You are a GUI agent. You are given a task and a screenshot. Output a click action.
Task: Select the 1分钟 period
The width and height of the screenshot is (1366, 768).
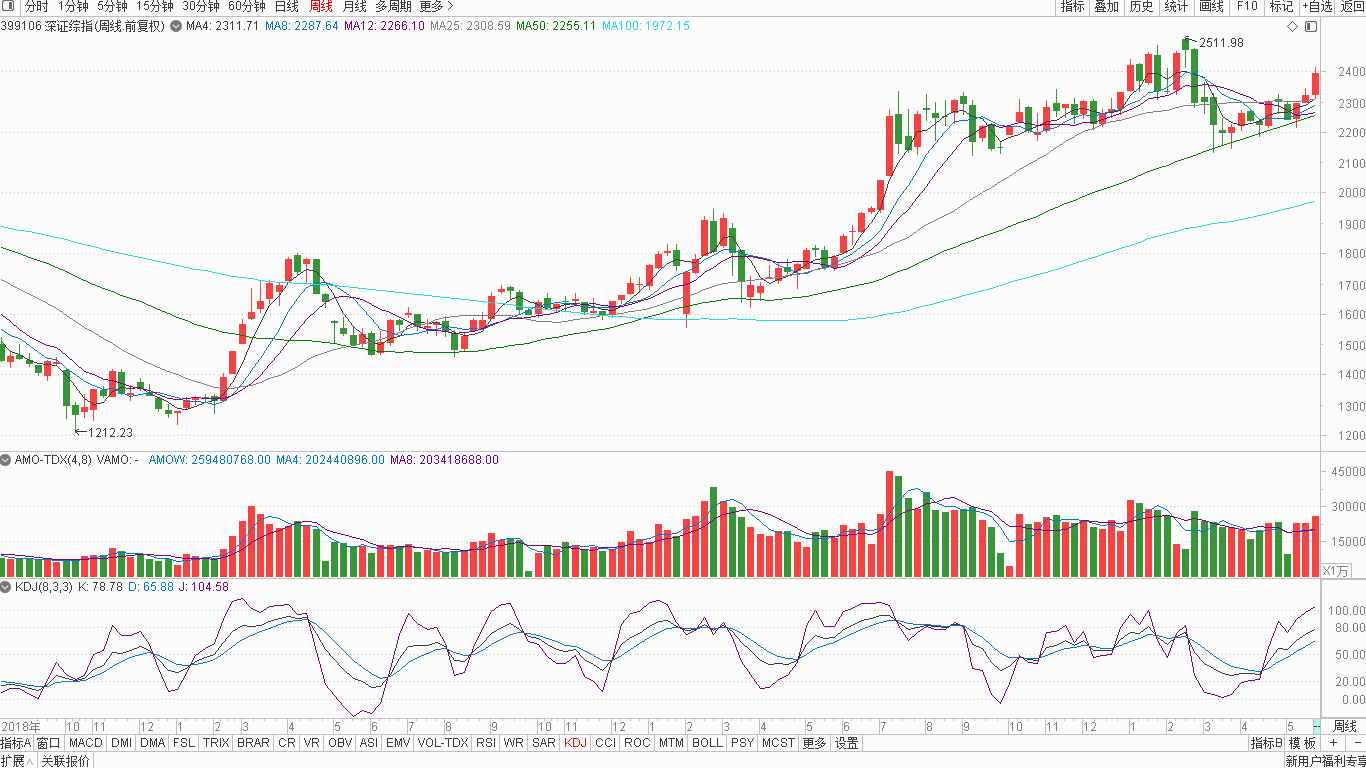[73, 6]
